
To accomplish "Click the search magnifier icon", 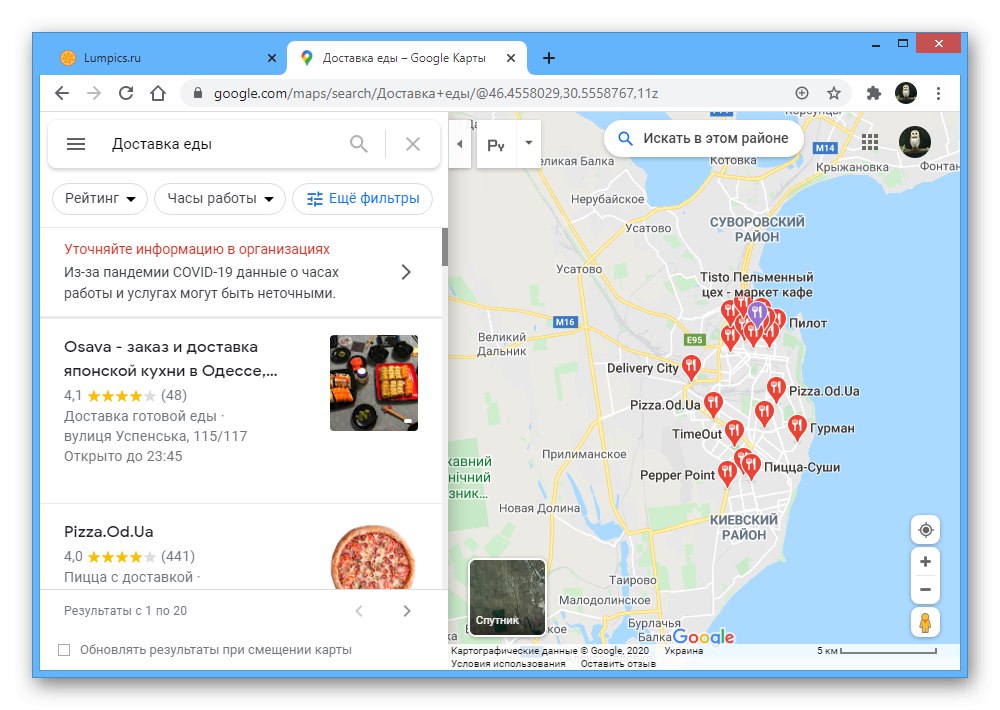I will (358, 143).
